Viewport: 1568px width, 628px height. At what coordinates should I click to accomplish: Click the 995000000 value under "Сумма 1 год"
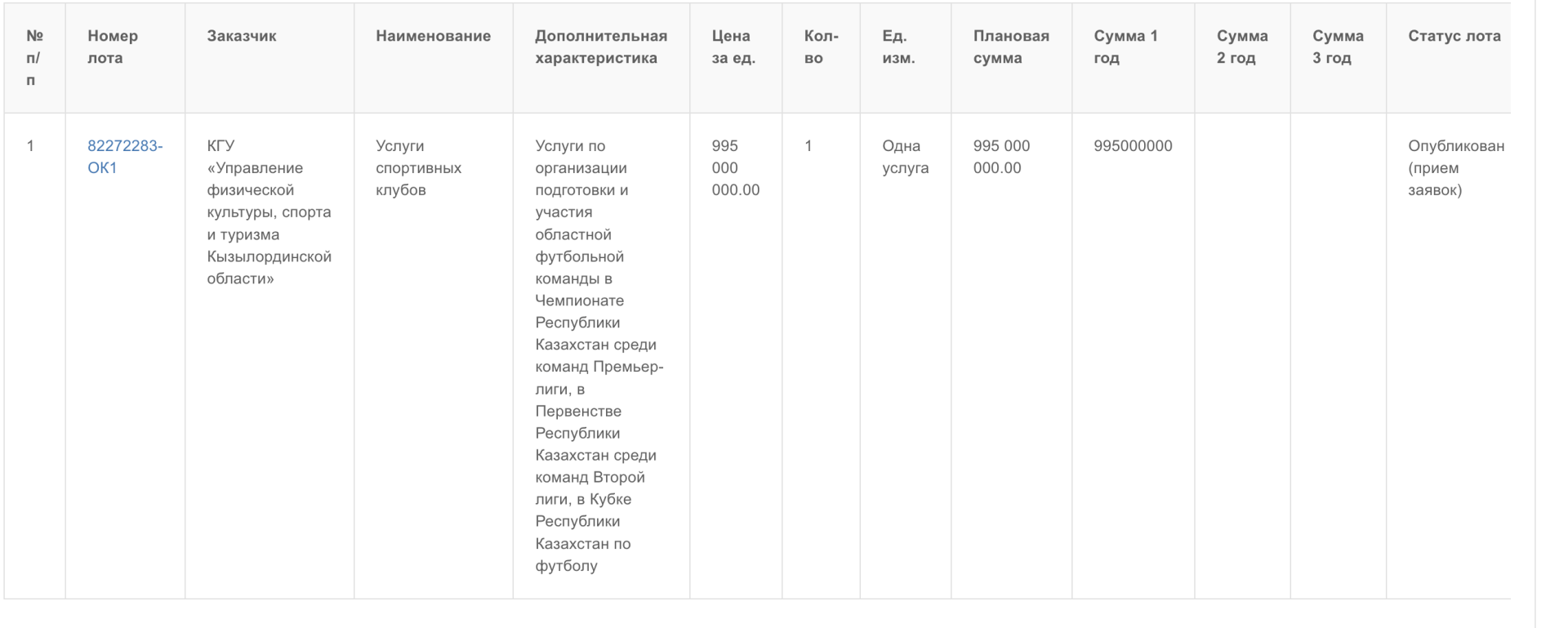(x=1133, y=146)
